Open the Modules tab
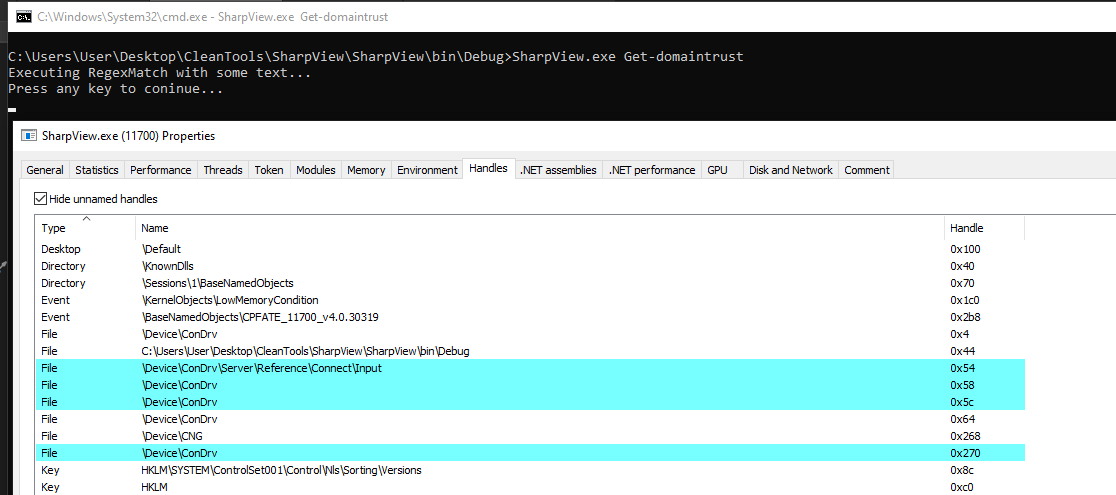Image resolution: width=1116 pixels, height=495 pixels. [x=316, y=170]
